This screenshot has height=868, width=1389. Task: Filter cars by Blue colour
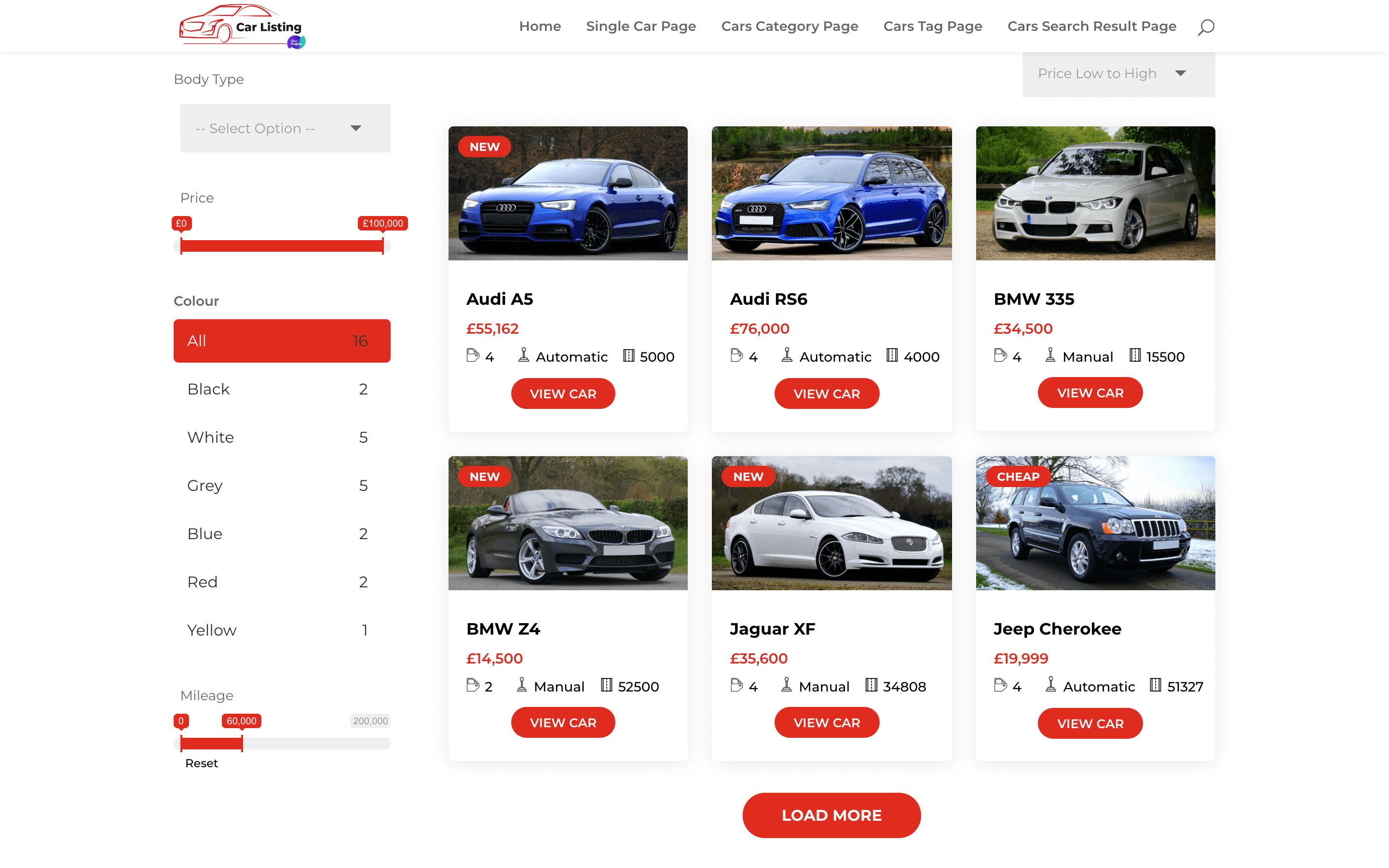(282, 534)
